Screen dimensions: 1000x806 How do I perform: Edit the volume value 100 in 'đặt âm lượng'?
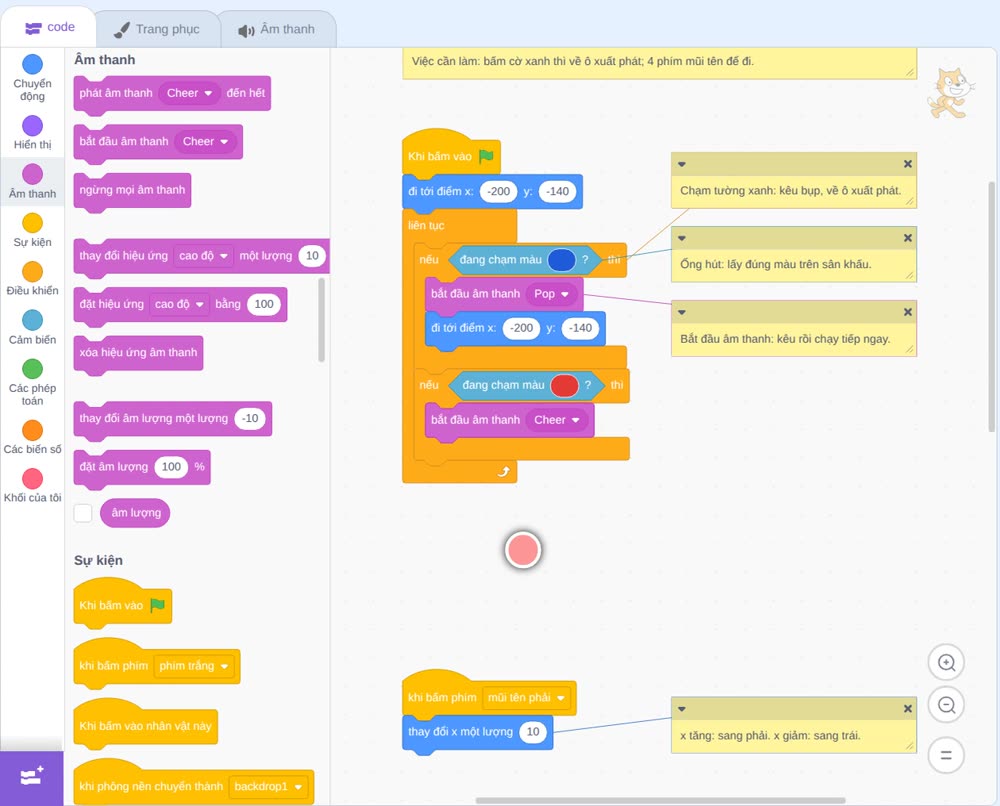coord(171,467)
